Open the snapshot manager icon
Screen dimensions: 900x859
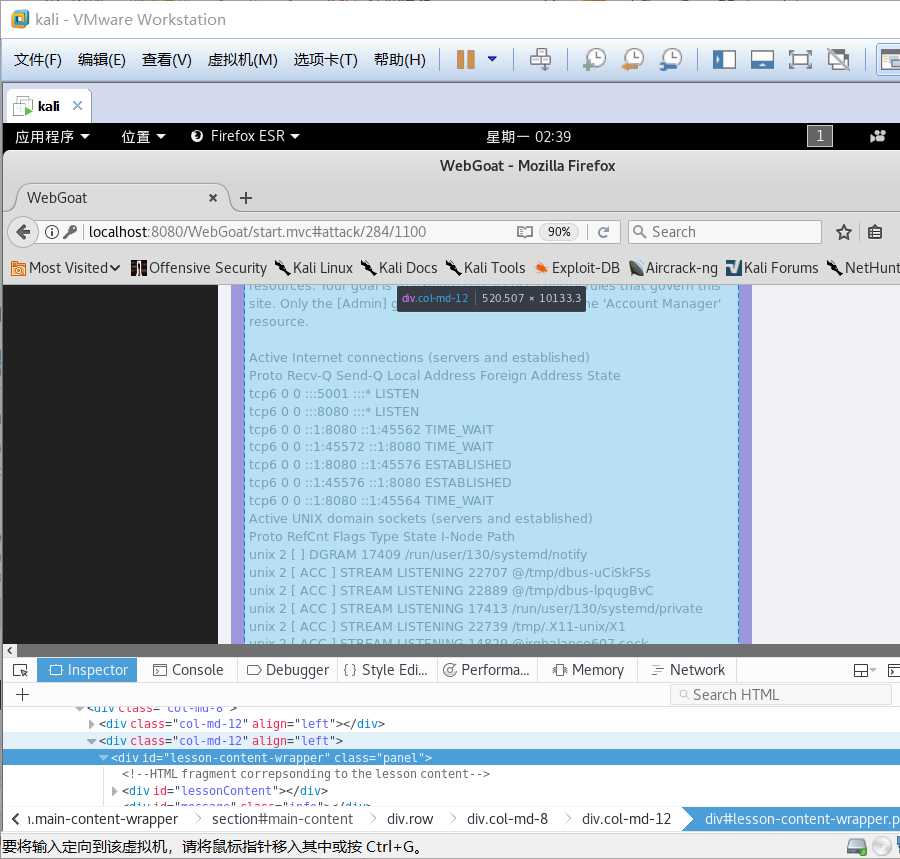click(x=670, y=59)
